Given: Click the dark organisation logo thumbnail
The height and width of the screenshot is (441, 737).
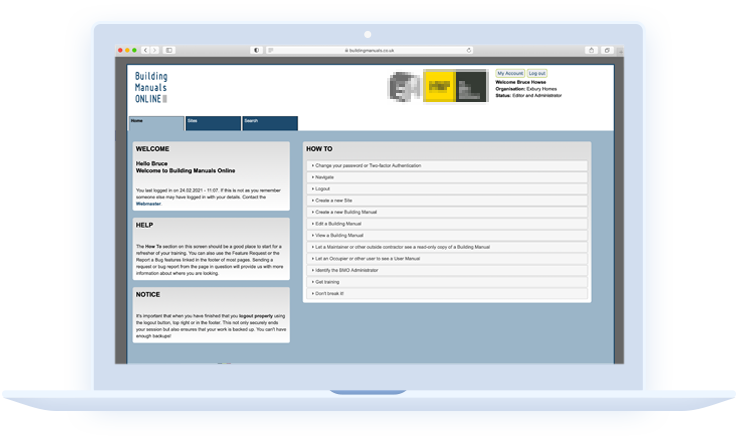Looking at the screenshot, I should [x=472, y=86].
